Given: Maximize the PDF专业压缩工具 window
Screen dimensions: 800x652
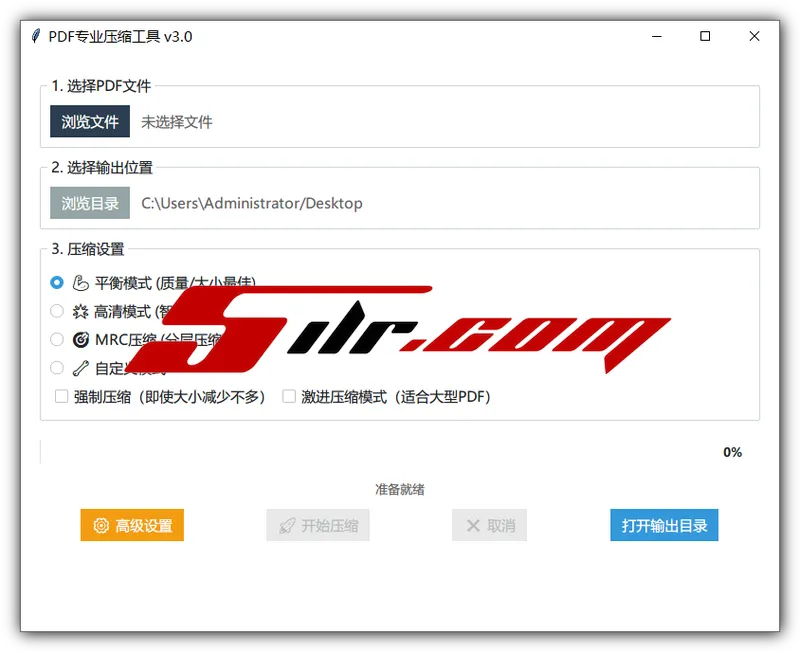Looking at the screenshot, I should point(705,36).
